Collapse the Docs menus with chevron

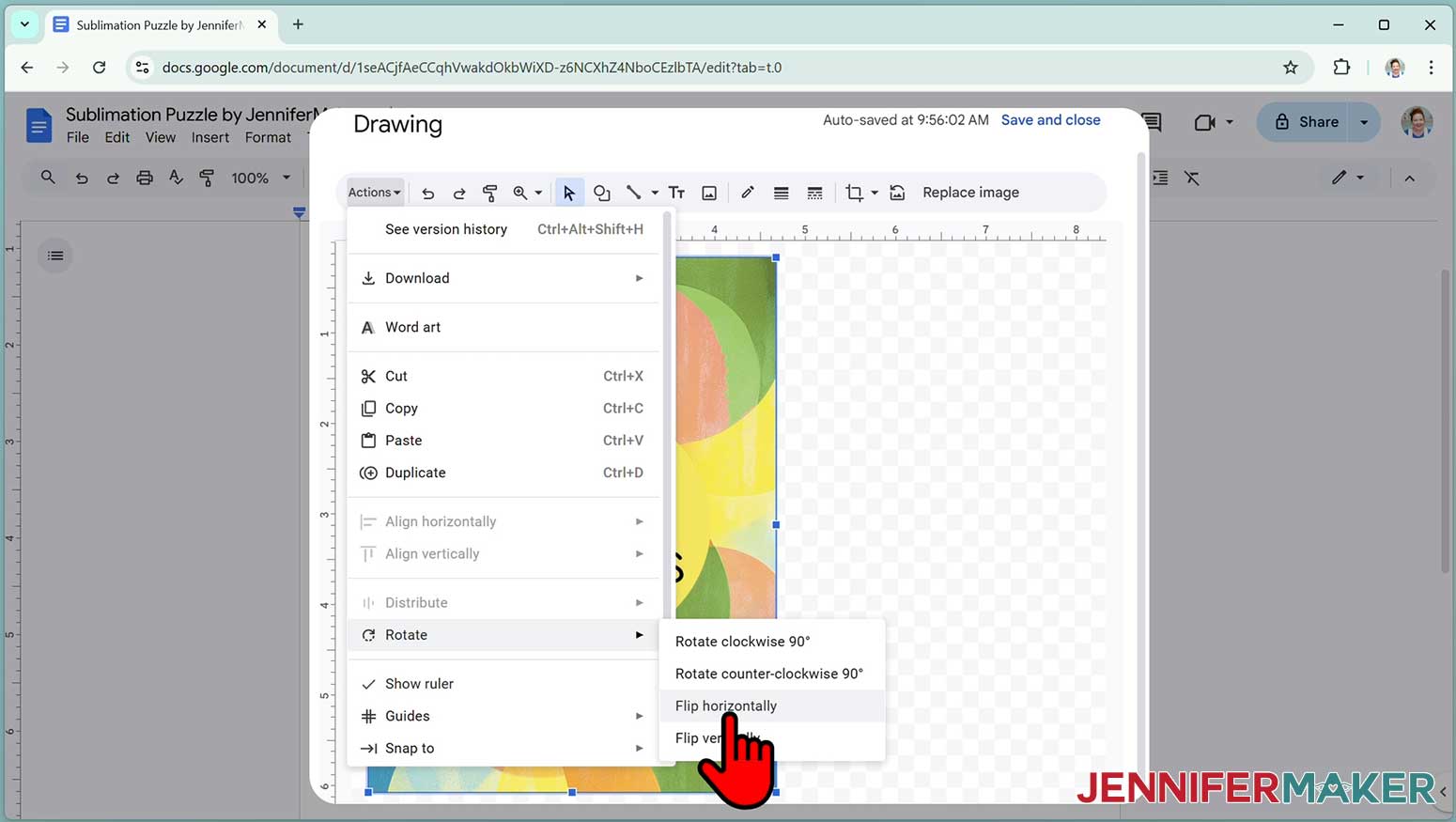coord(1410,178)
